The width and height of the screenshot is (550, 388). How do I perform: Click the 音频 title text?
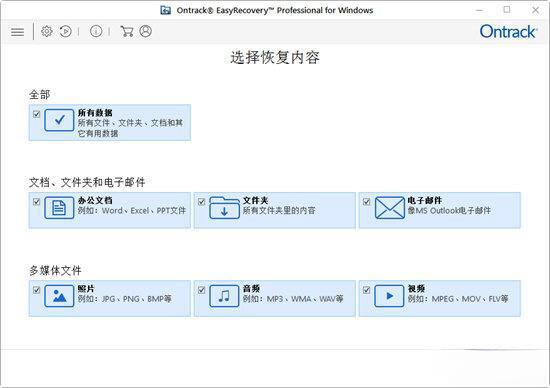[251, 289]
